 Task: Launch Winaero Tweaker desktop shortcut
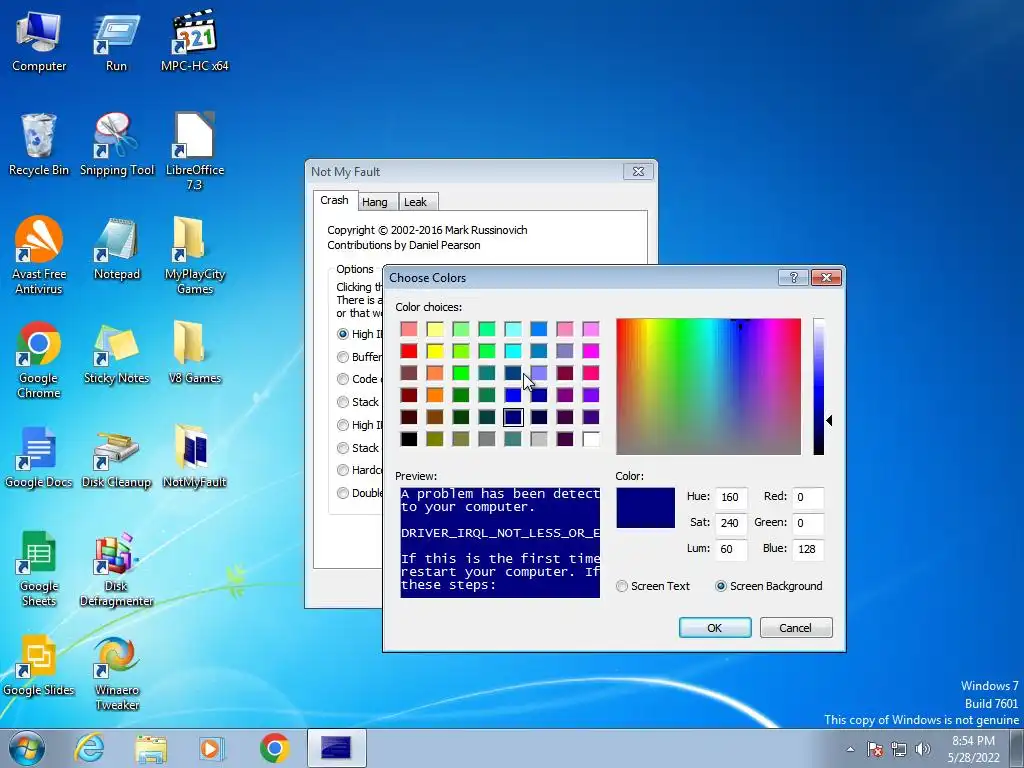pos(116,673)
